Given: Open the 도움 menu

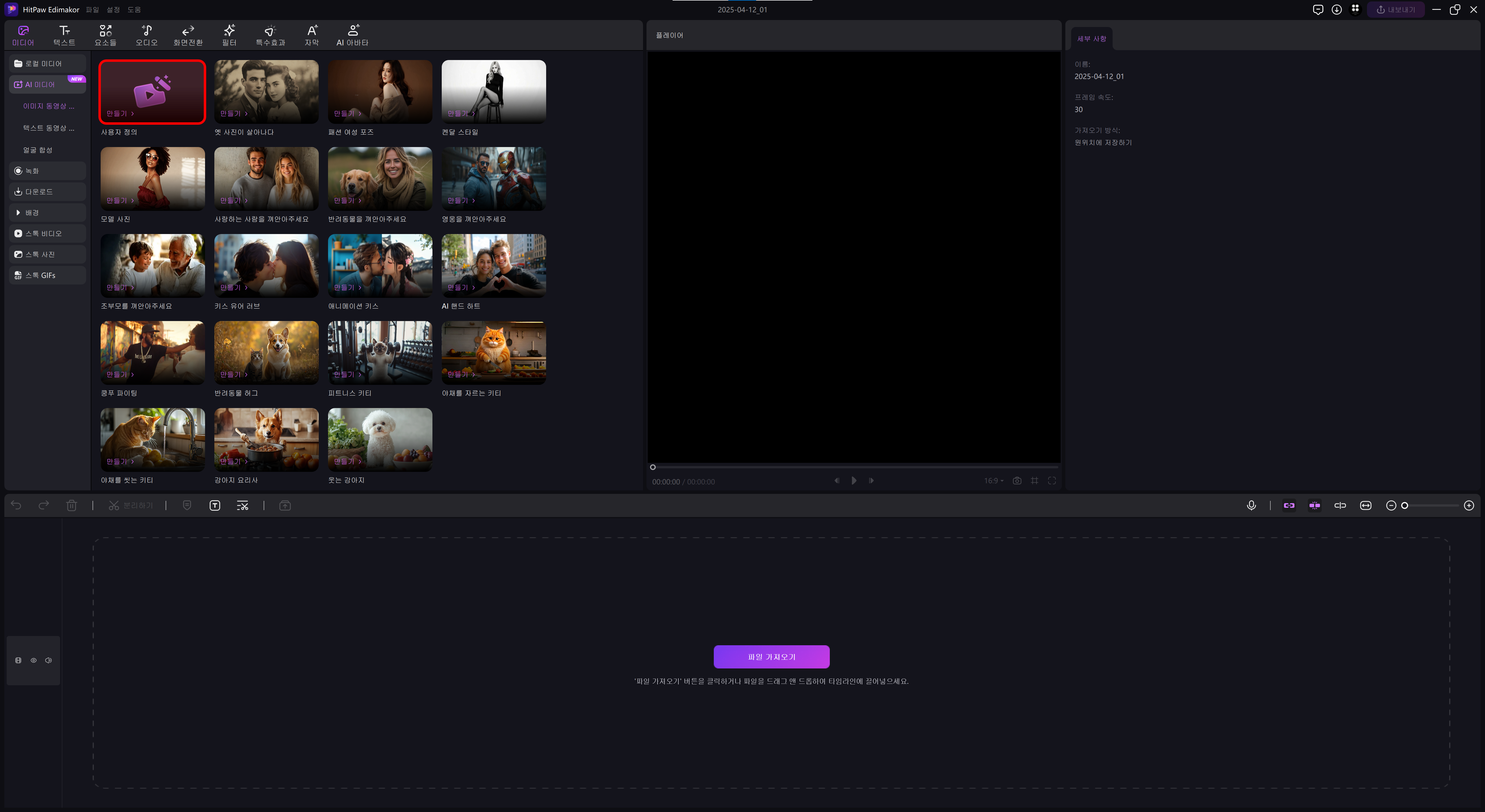Looking at the screenshot, I should tap(134, 10).
